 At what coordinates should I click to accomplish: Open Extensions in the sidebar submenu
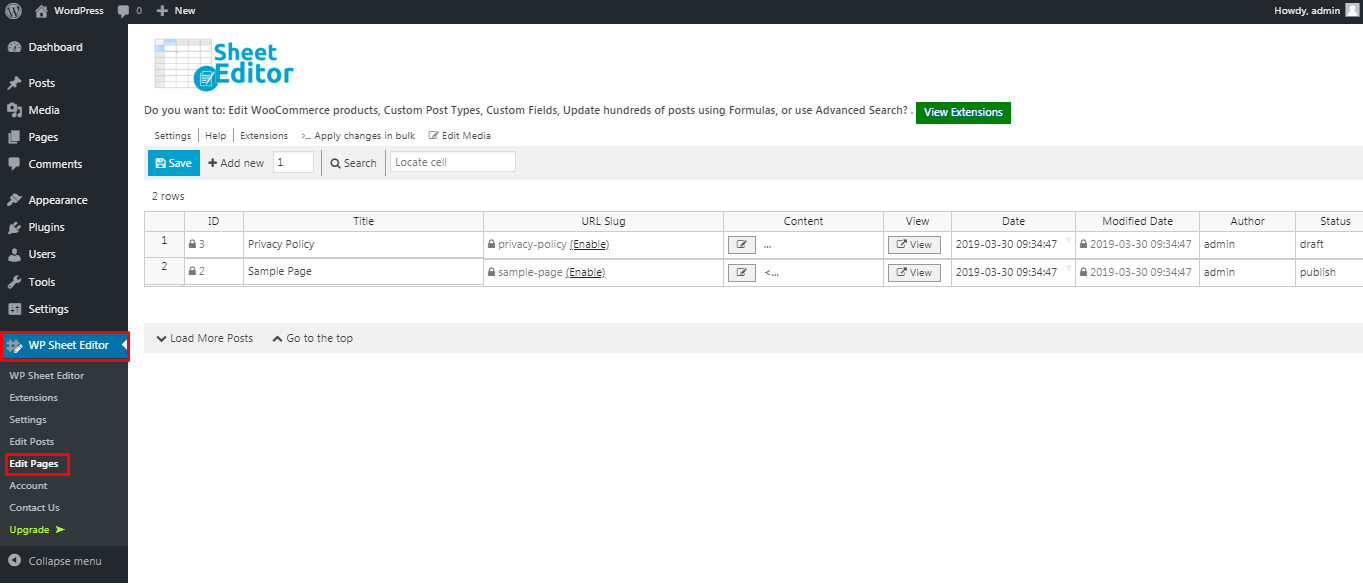point(34,398)
